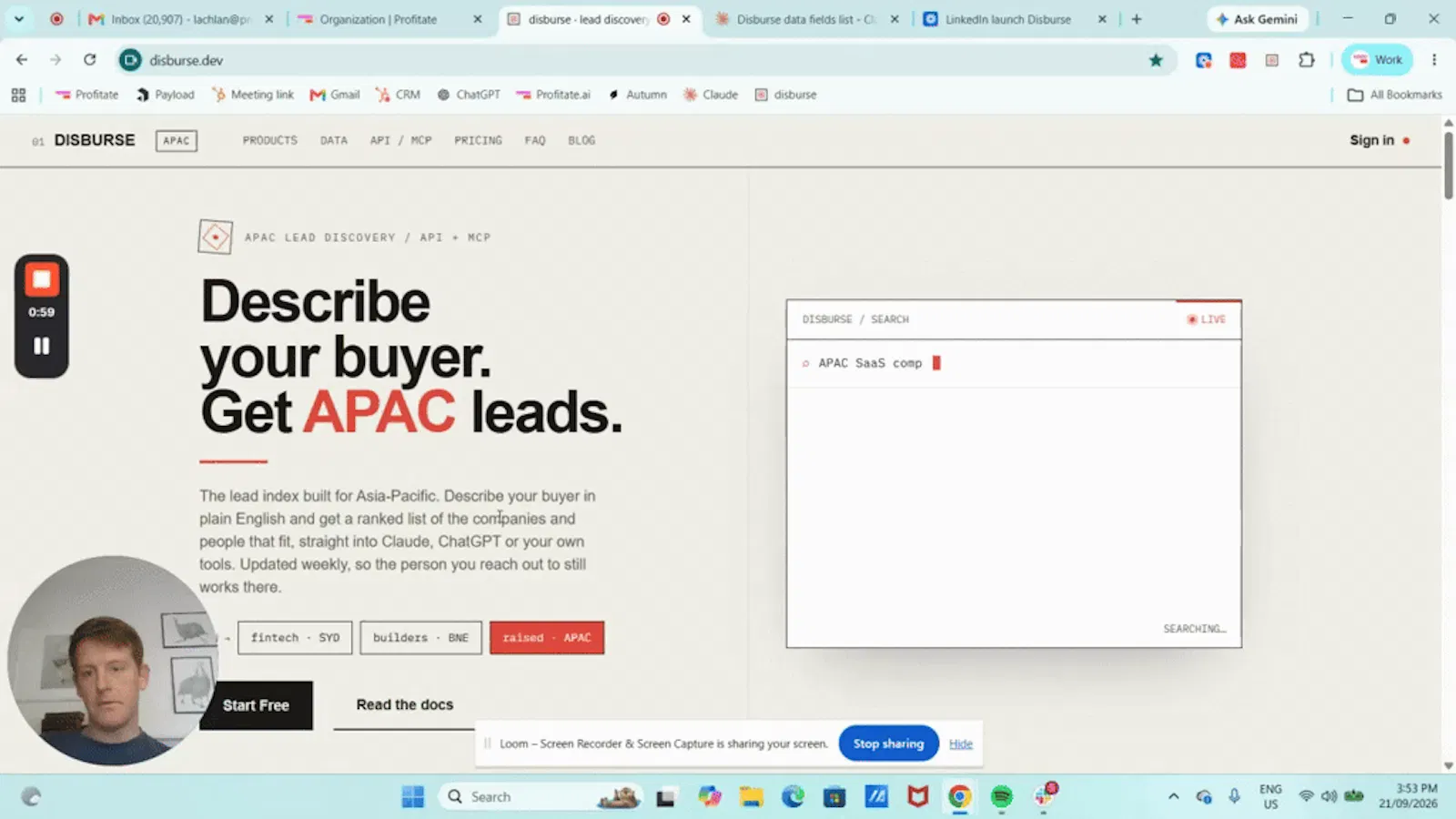The image size is (1456, 819).
Task: Open Slack from the taskbar
Action: (x=1044, y=795)
